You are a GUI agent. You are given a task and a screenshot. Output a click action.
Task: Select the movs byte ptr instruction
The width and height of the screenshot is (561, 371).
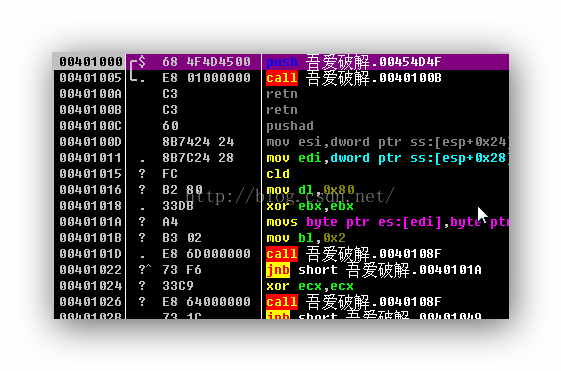pos(387,222)
